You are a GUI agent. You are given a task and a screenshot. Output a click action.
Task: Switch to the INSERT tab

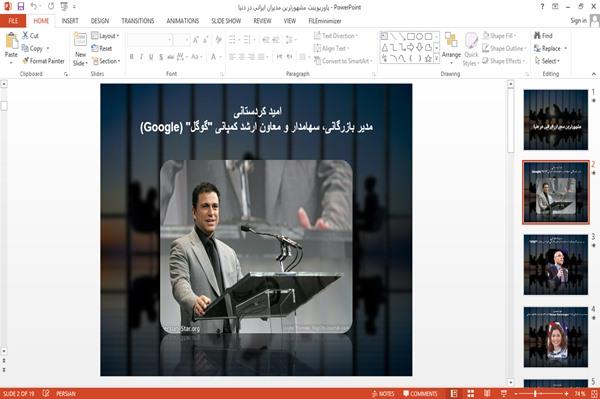70,21
